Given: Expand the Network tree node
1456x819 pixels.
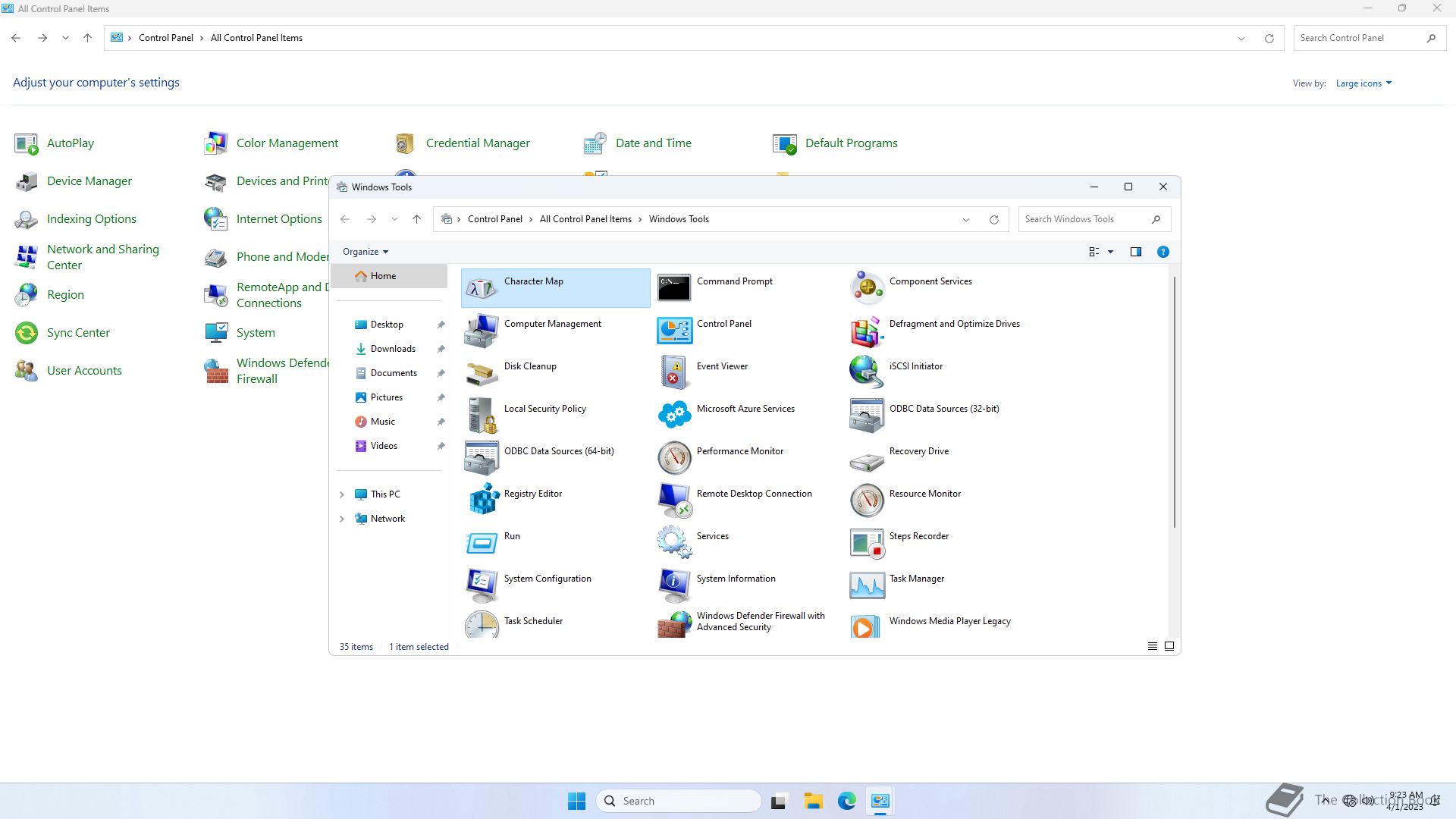Looking at the screenshot, I should click(341, 519).
